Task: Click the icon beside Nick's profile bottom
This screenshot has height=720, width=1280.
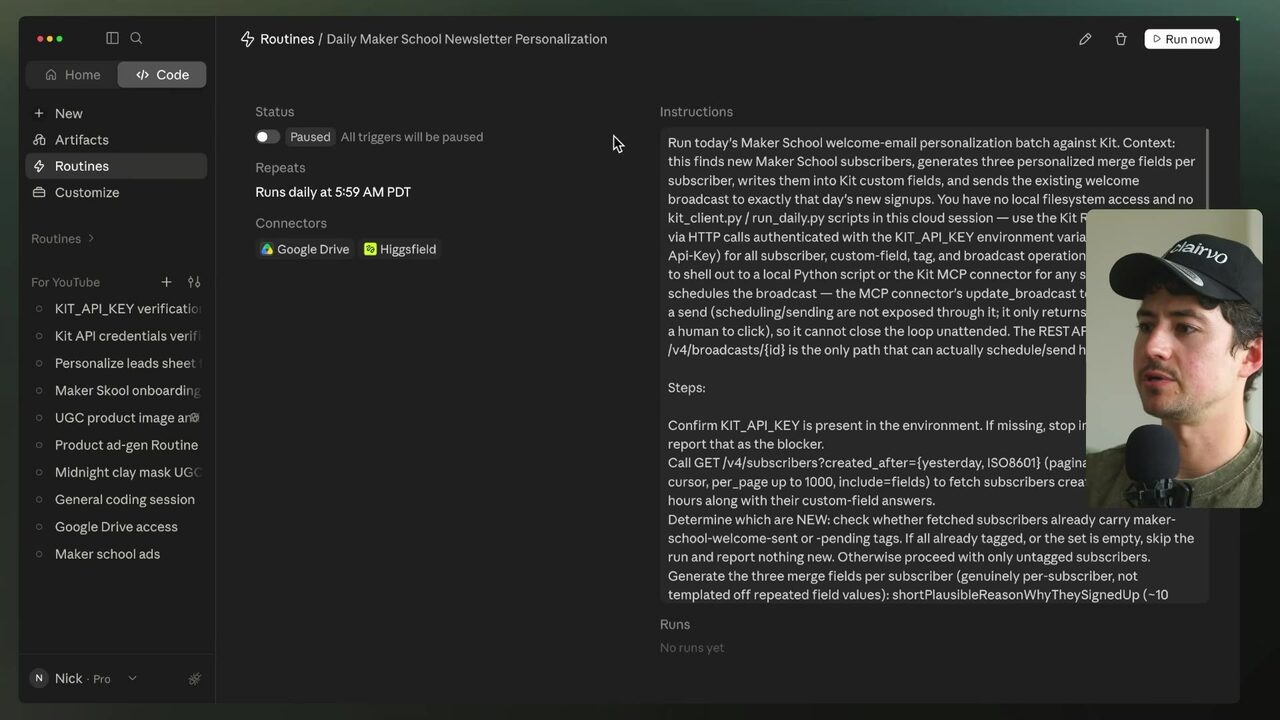Action: pos(194,679)
